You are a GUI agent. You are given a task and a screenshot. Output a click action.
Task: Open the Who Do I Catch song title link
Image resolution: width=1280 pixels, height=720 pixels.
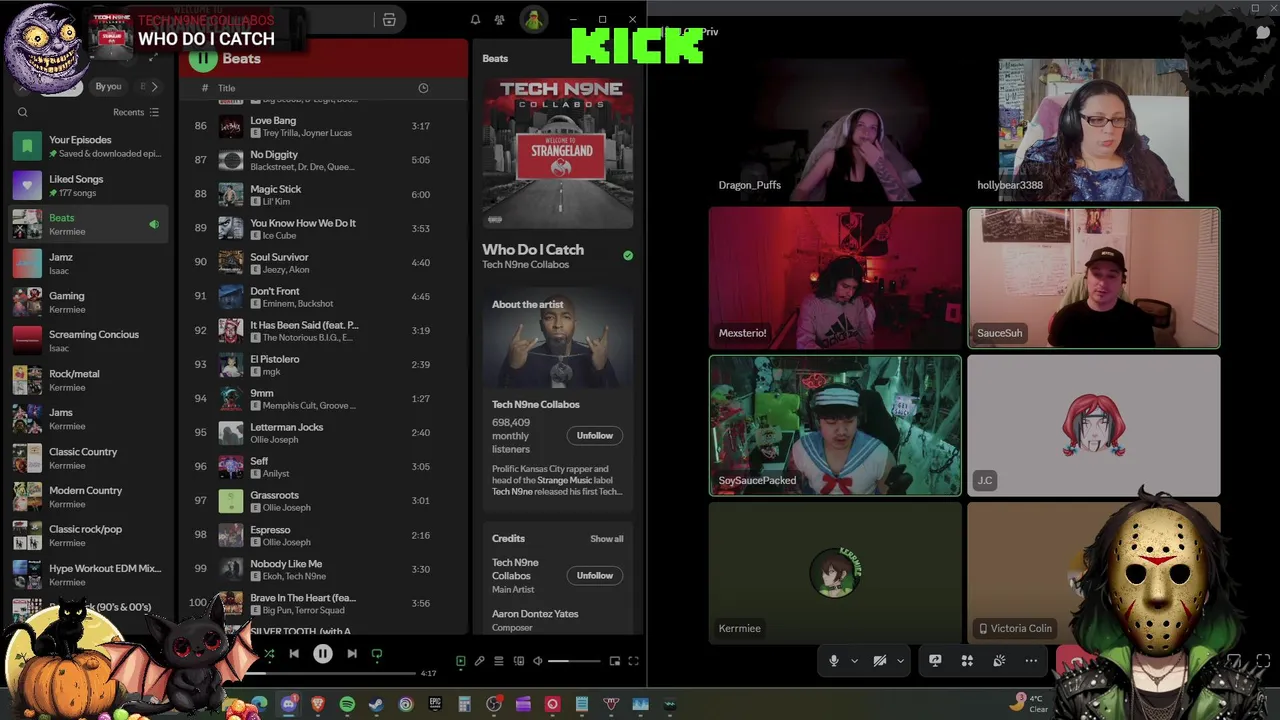tap(533, 250)
